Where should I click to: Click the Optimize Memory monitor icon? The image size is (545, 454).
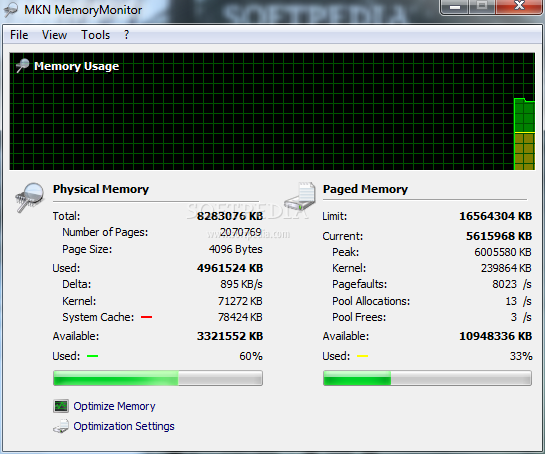tap(61, 406)
